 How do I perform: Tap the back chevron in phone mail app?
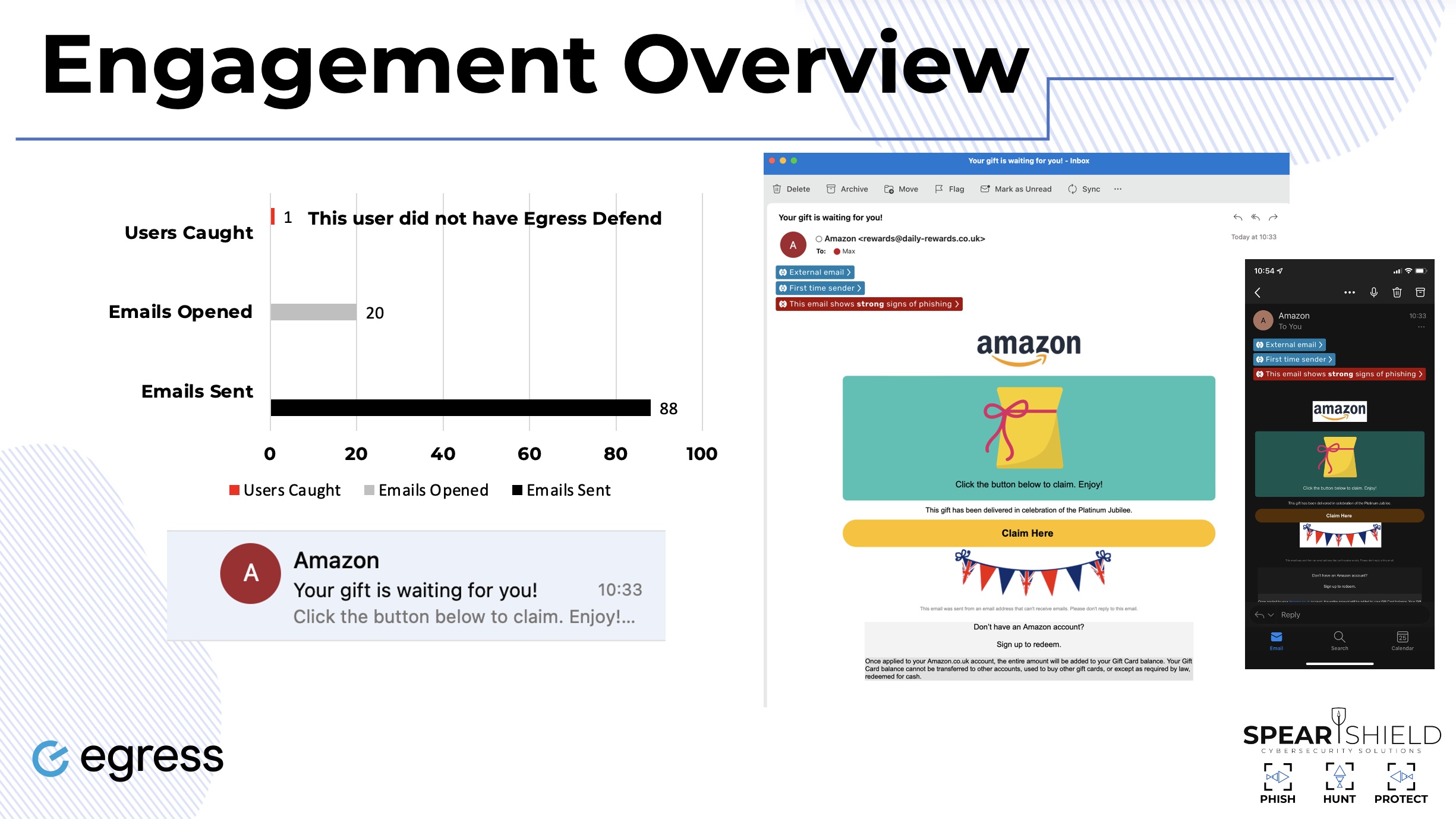pyautogui.click(x=1258, y=292)
